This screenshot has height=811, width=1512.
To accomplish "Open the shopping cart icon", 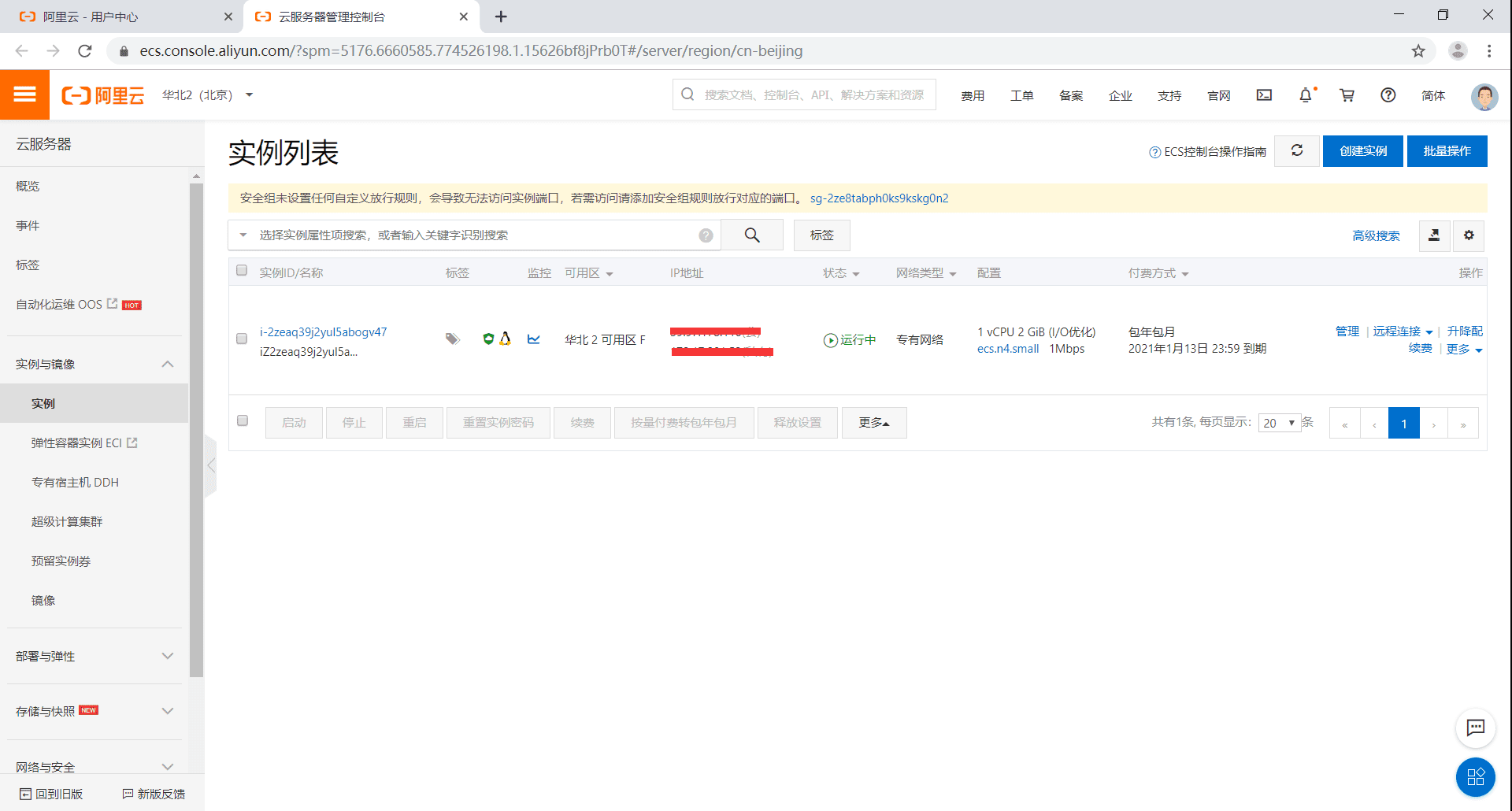I will point(1347,94).
